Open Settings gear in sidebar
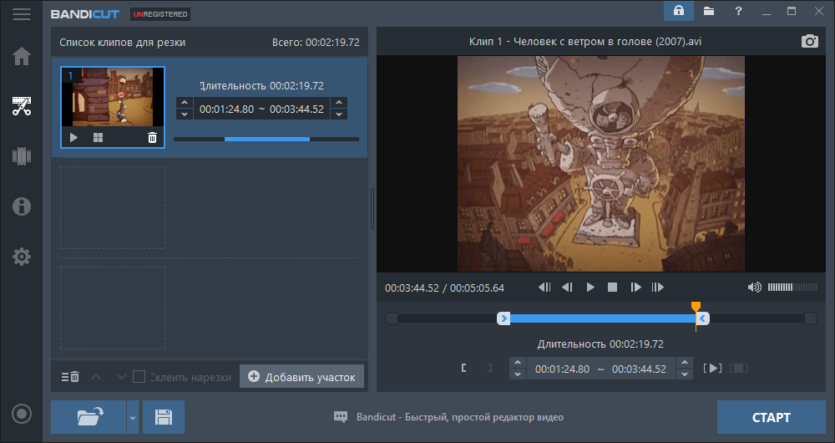 click(x=21, y=257)
